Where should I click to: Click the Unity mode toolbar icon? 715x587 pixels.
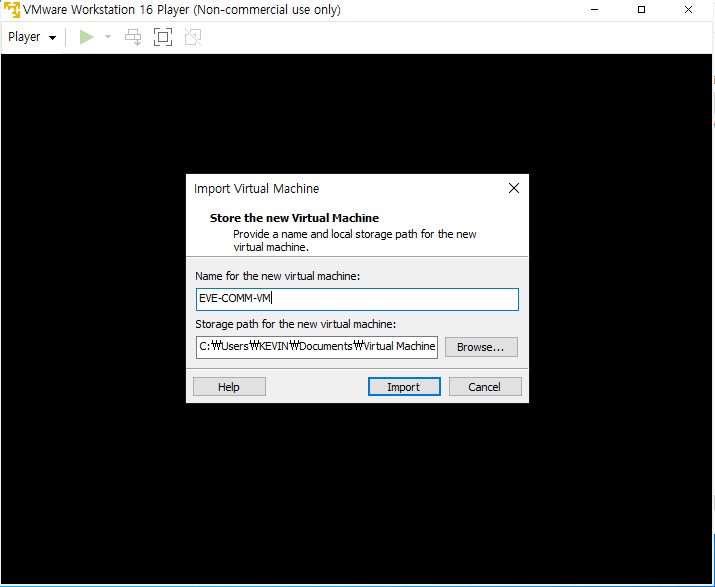193,37
